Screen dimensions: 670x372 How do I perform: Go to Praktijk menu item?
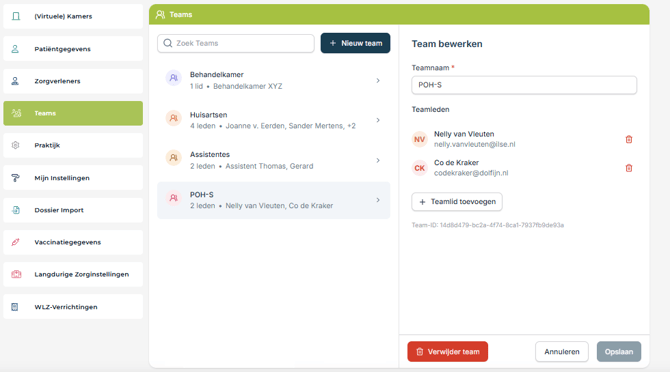click(x=73, y=145)
